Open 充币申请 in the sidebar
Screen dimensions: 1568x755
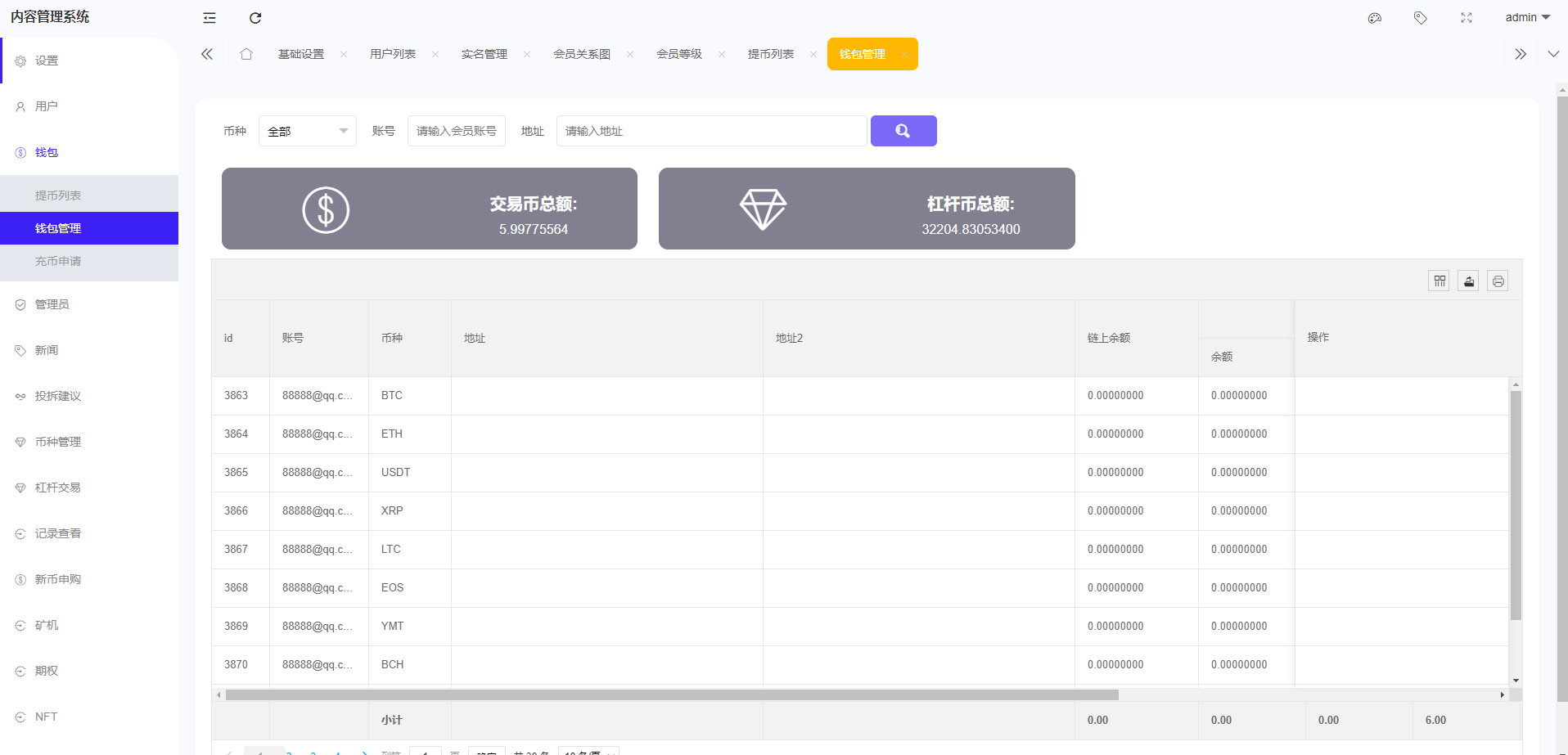point(58,262)
